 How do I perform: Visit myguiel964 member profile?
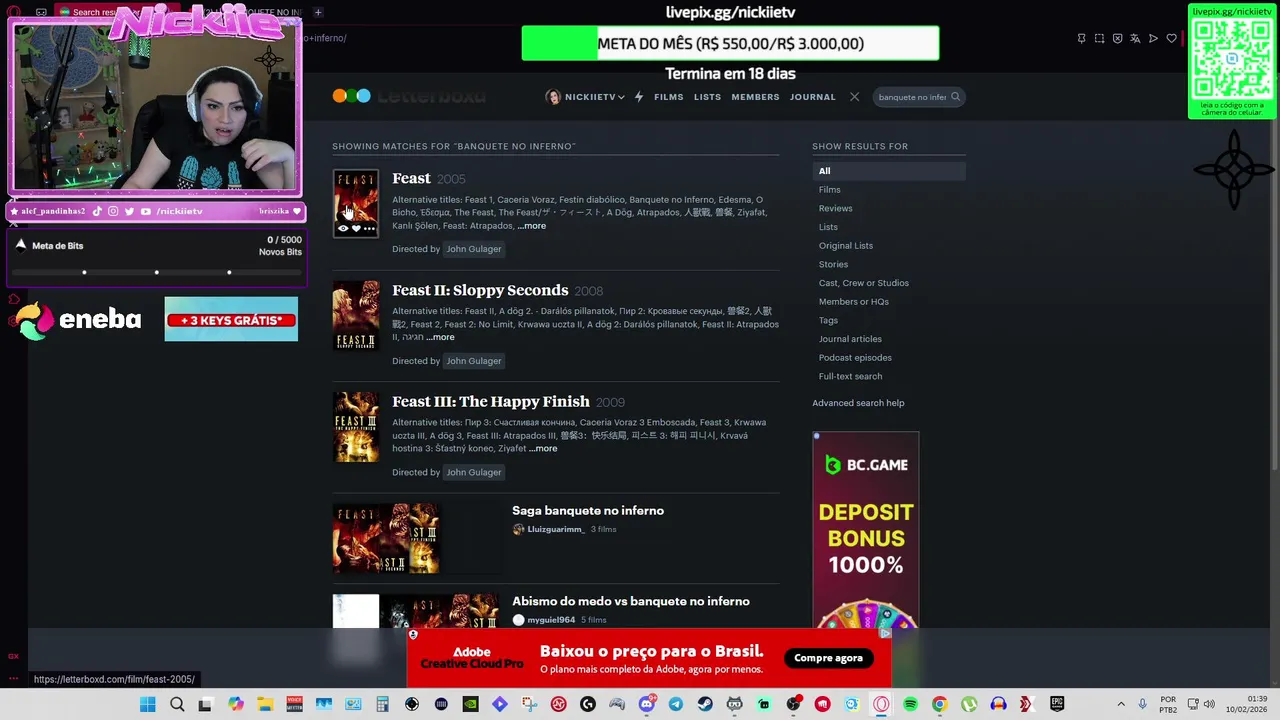551,620
